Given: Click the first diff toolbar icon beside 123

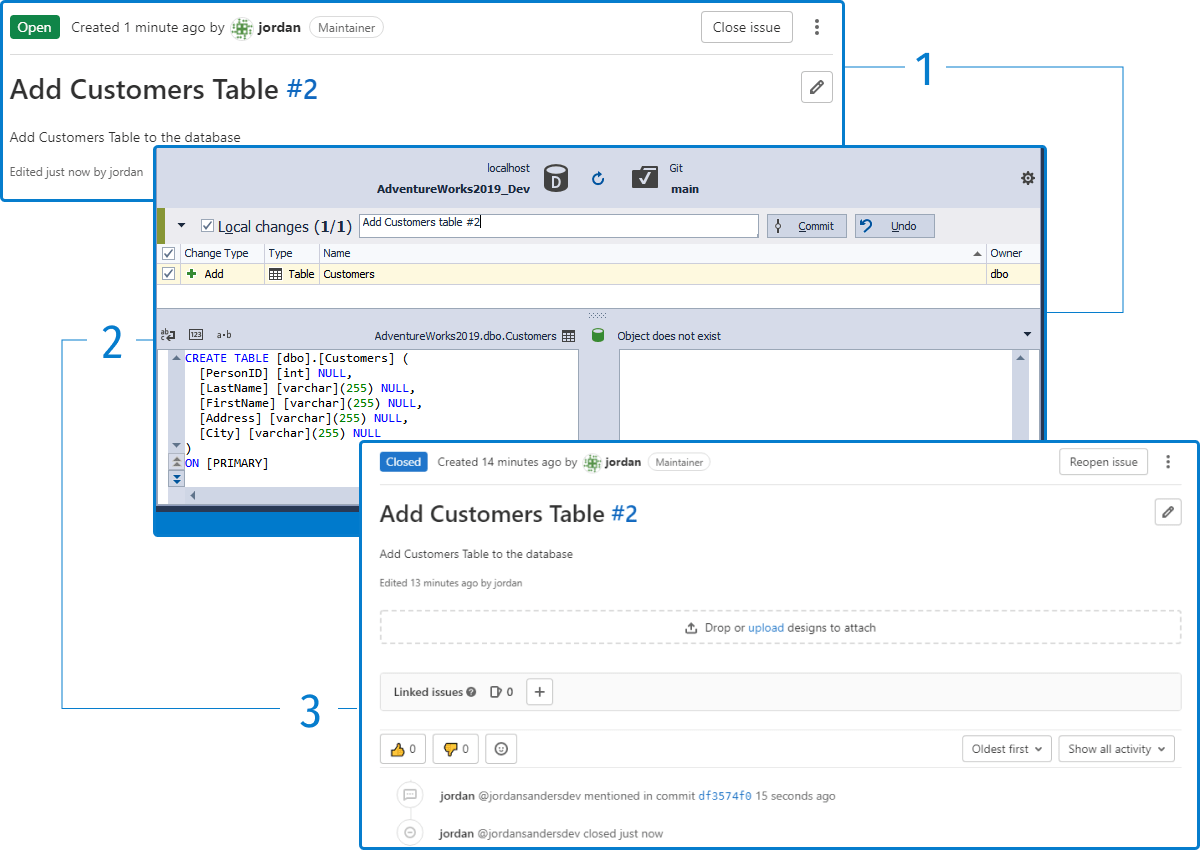Looking at the screenshot, I should tap(168, 335).
